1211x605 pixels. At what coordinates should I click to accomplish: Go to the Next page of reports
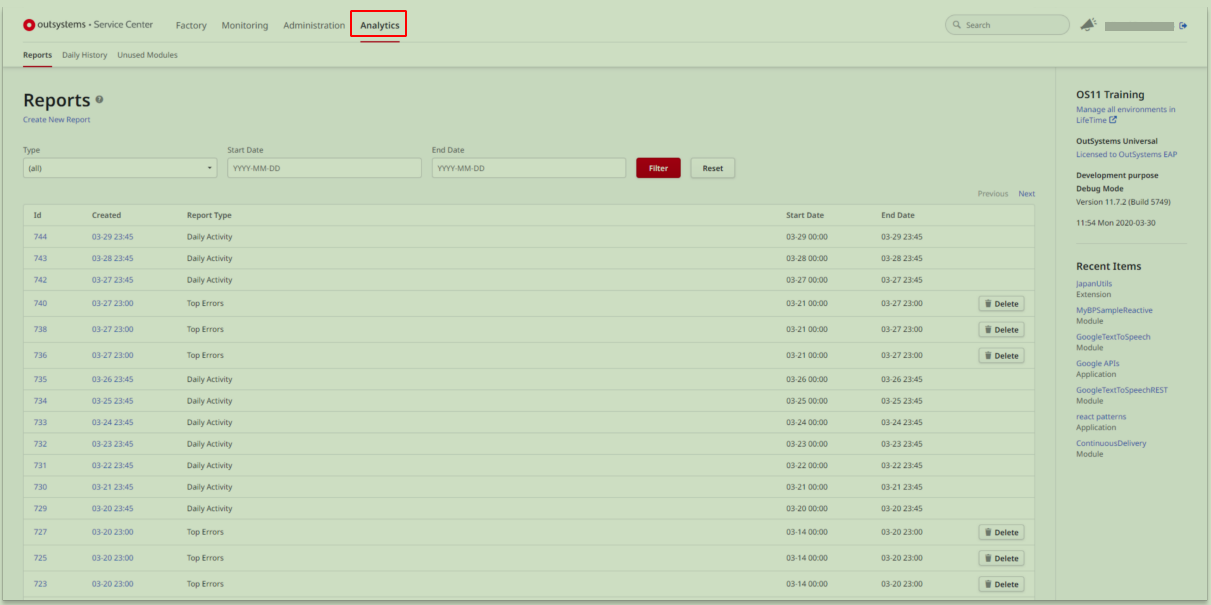(1026, 193)
